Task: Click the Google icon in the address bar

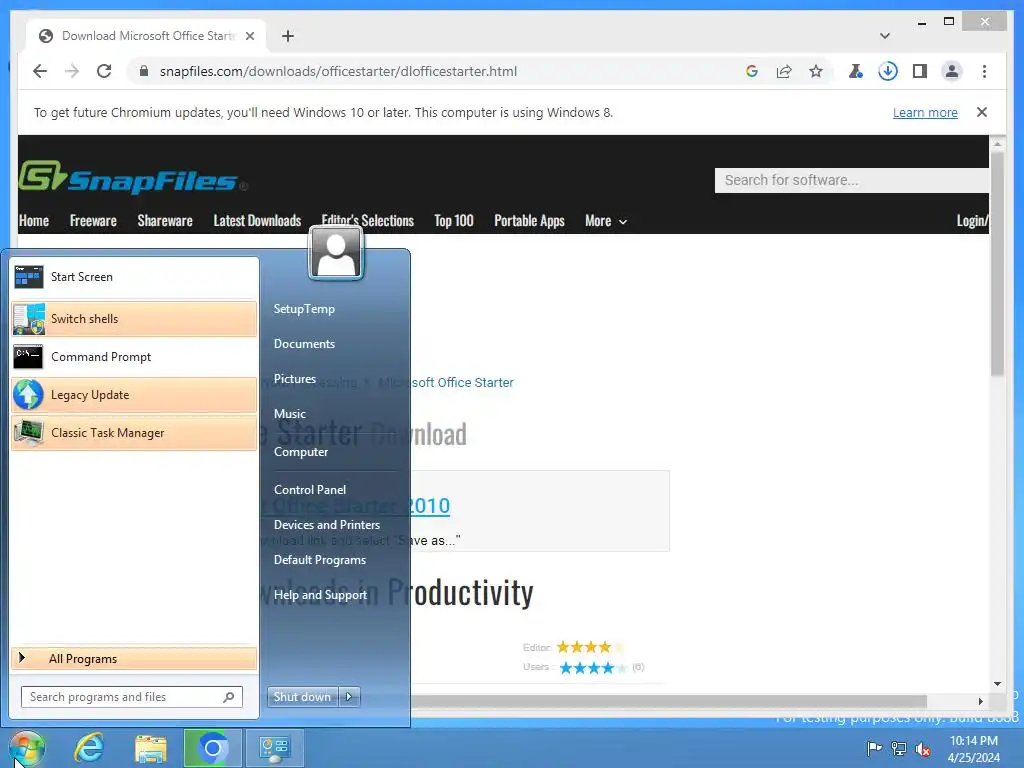Action: pos(752,71)
